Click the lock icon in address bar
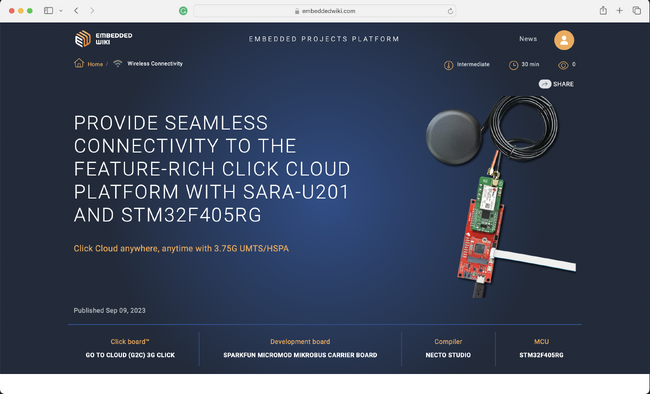Viewport: 650px width, 395px height. 297,11
